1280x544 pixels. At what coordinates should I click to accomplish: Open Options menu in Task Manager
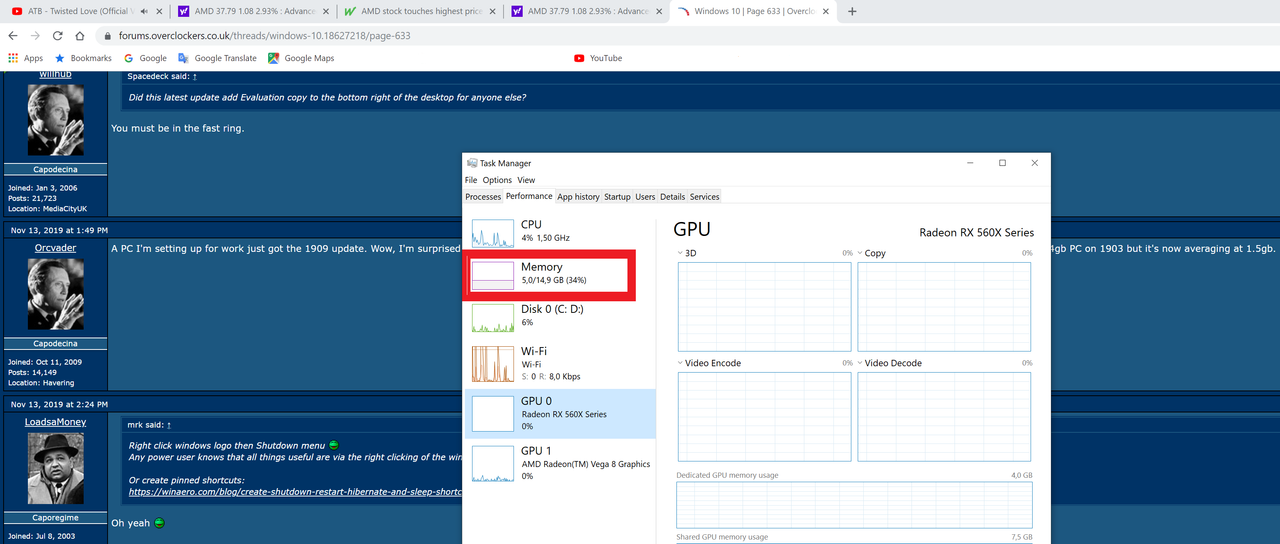click(x=497, y=180)
